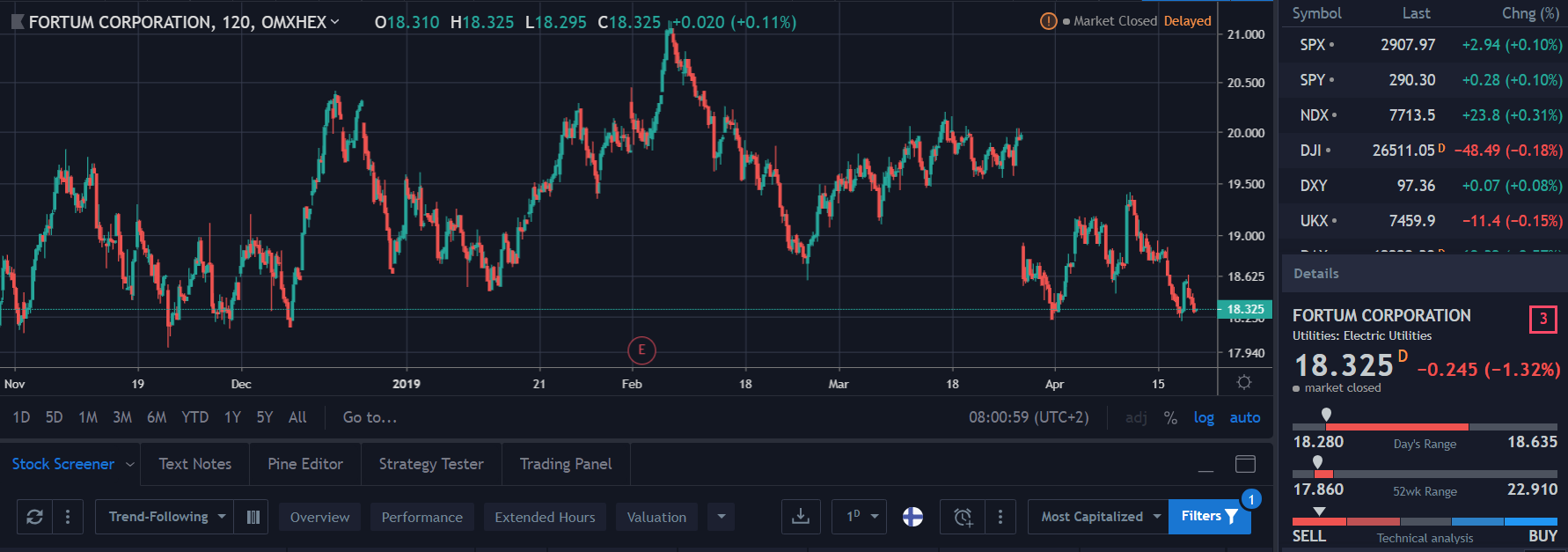Select the YTD time range
The image size is (1568, 552).
click(x=194, y=417)
